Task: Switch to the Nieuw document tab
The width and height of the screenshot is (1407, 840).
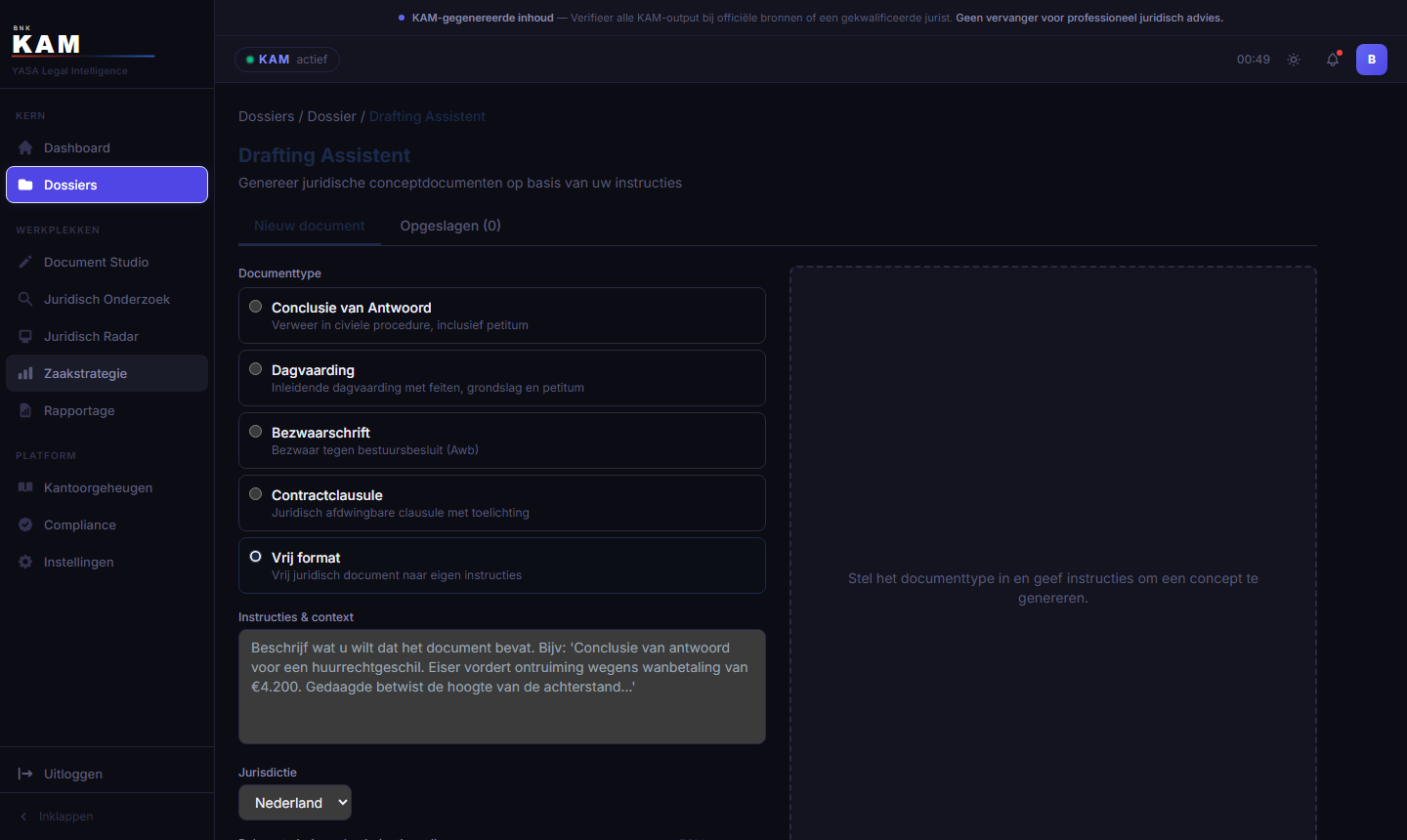Action: pyautogui.click(x=310, y=226)
